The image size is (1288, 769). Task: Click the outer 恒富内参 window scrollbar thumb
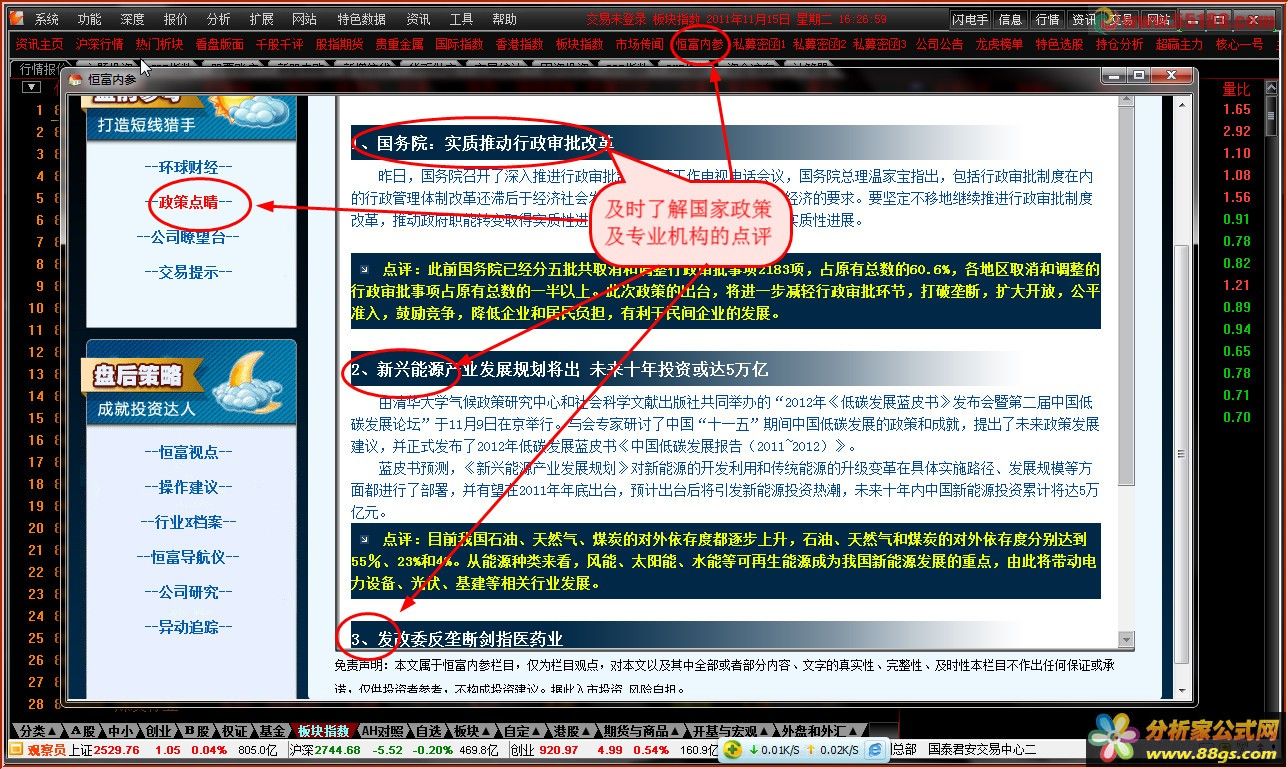[x=1181, y=452]
